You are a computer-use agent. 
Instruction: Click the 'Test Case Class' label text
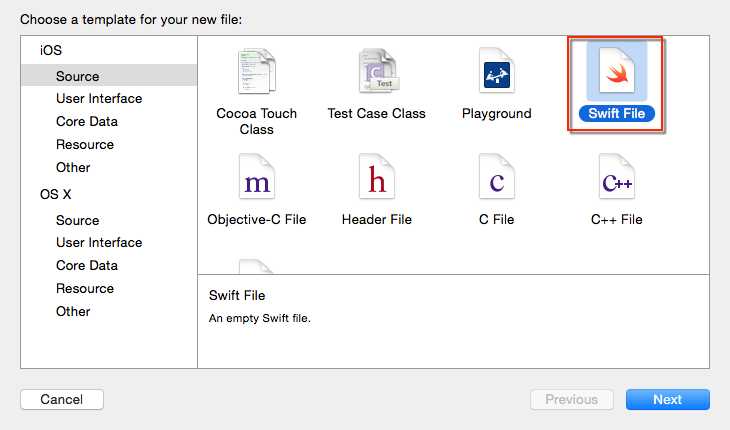point(377,114)
